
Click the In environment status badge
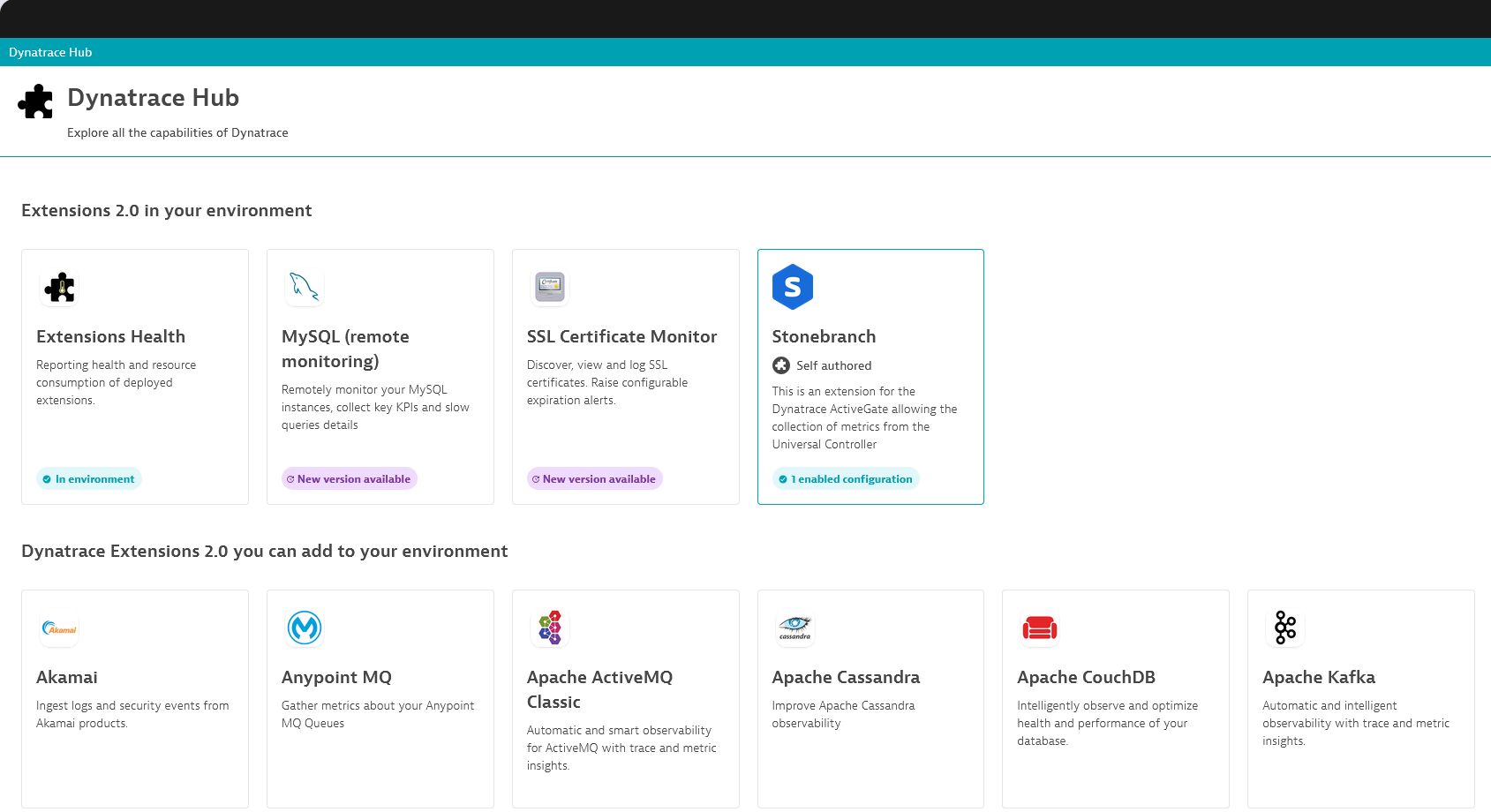click(89, 478)
